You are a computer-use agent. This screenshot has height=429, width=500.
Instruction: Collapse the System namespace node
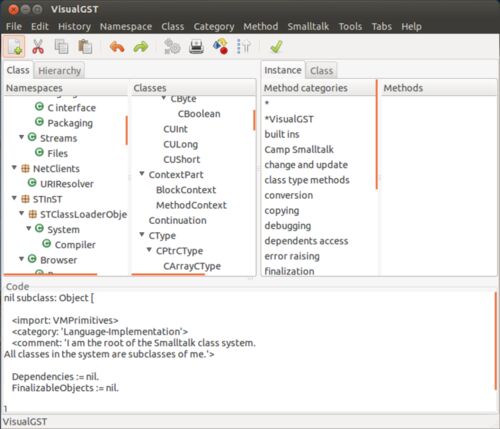[x=29, y=228]
